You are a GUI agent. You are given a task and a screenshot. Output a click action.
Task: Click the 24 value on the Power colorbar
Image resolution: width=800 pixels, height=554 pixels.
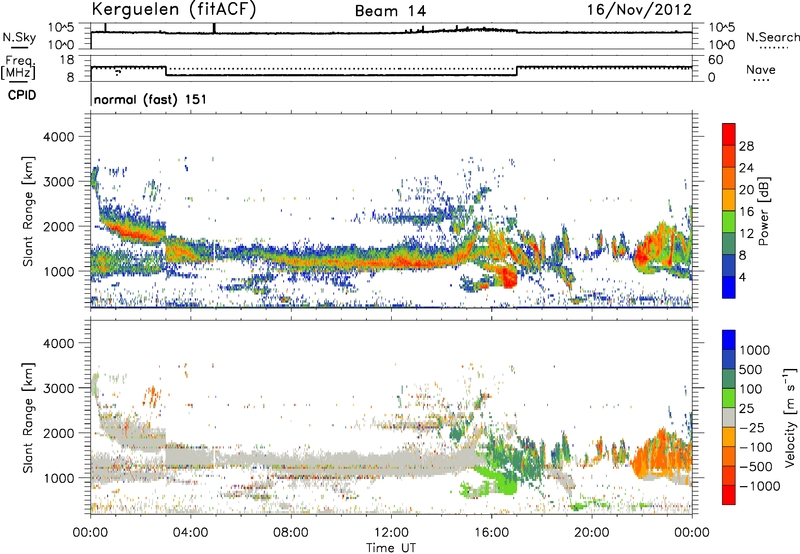746,168
